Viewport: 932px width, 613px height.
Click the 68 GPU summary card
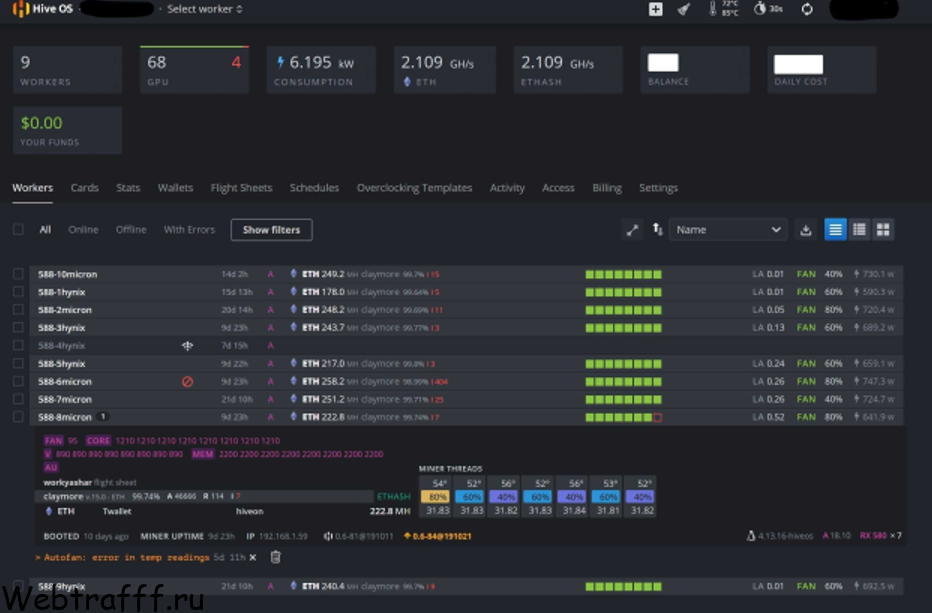(x=194, y=70)
